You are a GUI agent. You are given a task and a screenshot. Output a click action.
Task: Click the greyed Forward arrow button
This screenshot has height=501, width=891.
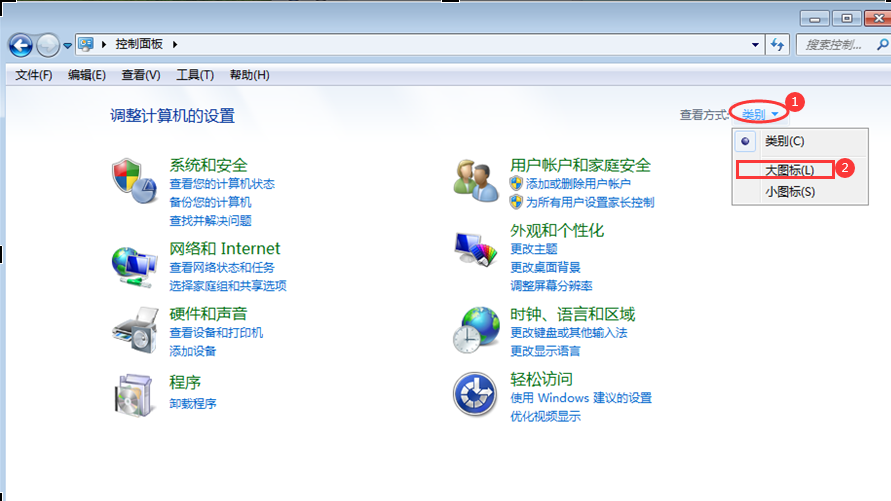(x=48, y=45)
